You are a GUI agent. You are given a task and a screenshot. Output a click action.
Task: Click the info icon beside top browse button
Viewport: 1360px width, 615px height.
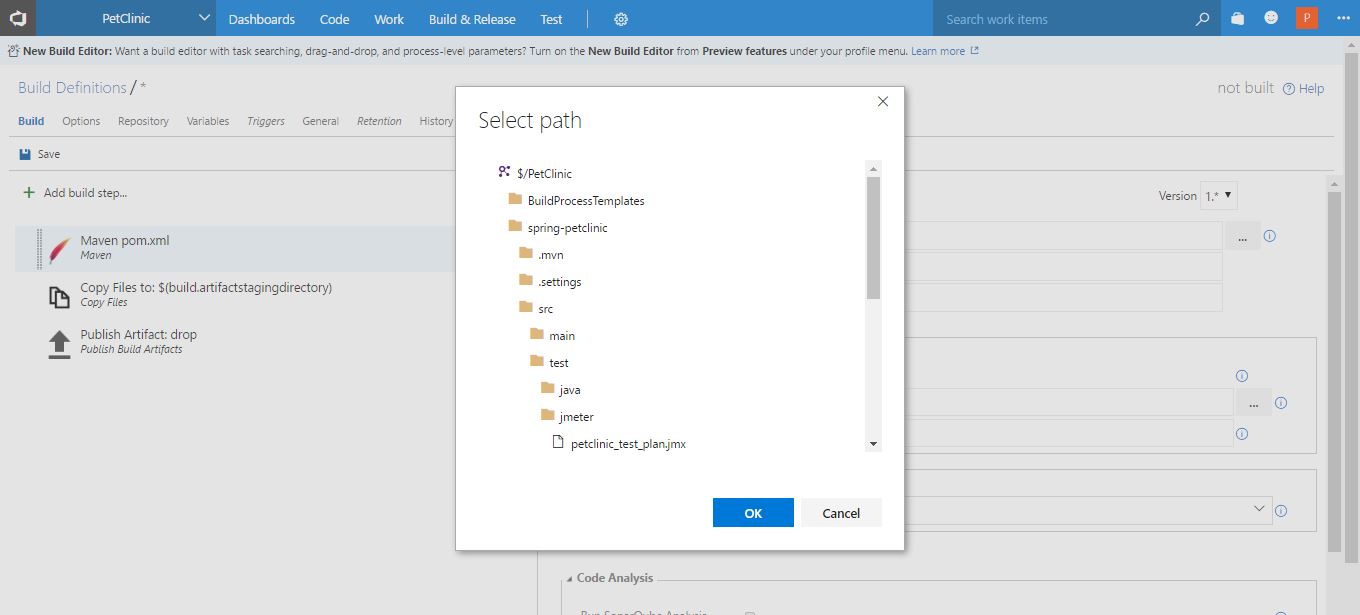coord(1270,236)
